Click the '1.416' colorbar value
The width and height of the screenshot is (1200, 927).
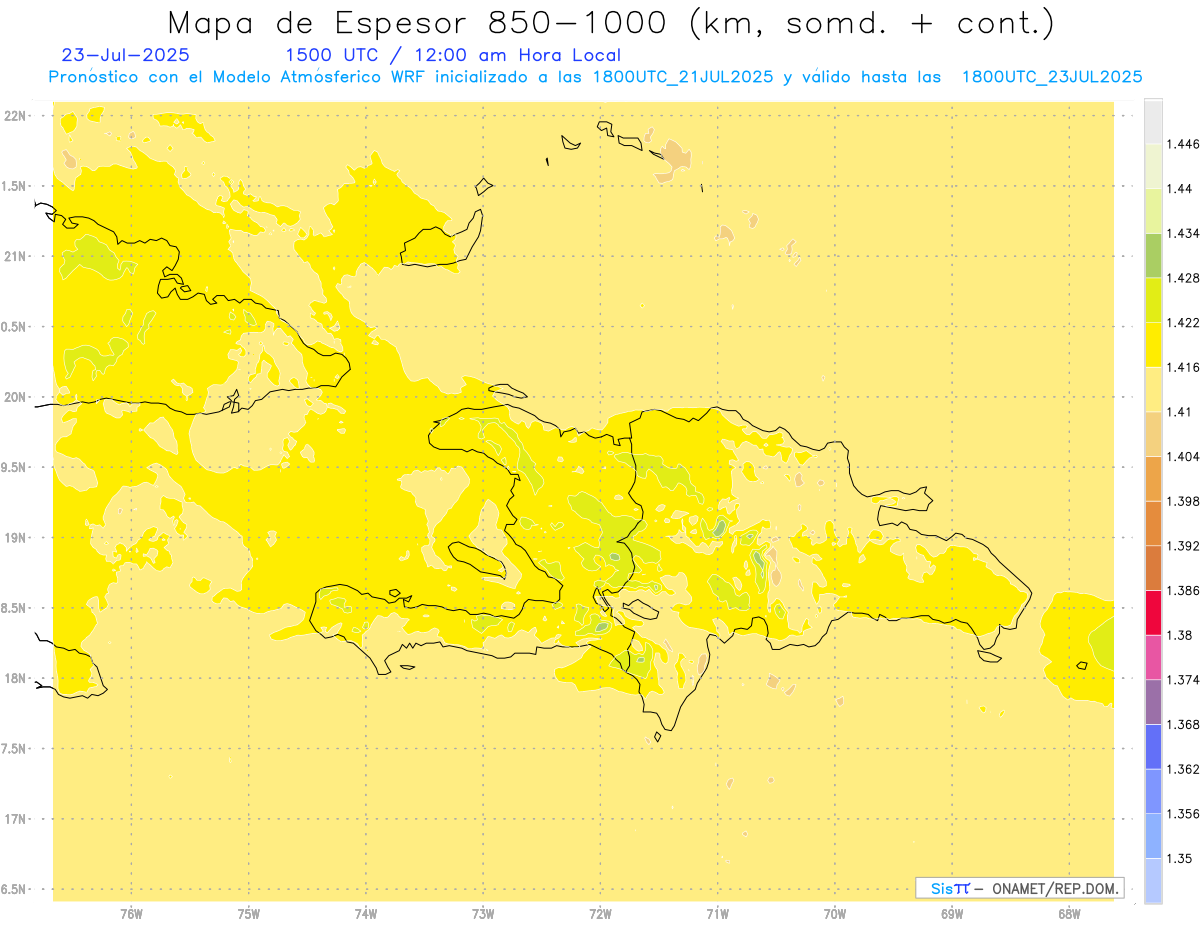click(1183, 367)
